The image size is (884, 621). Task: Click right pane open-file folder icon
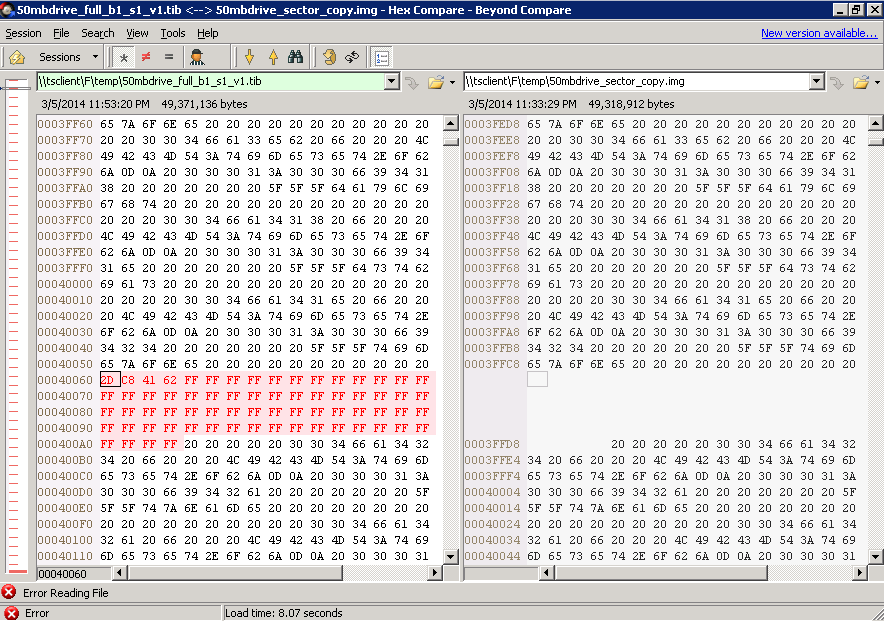860,83
